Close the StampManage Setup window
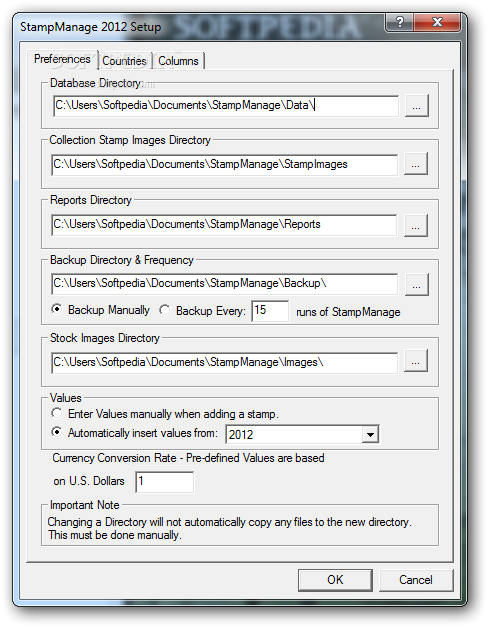This screenshot has width=488, height=627. (437, 22)
